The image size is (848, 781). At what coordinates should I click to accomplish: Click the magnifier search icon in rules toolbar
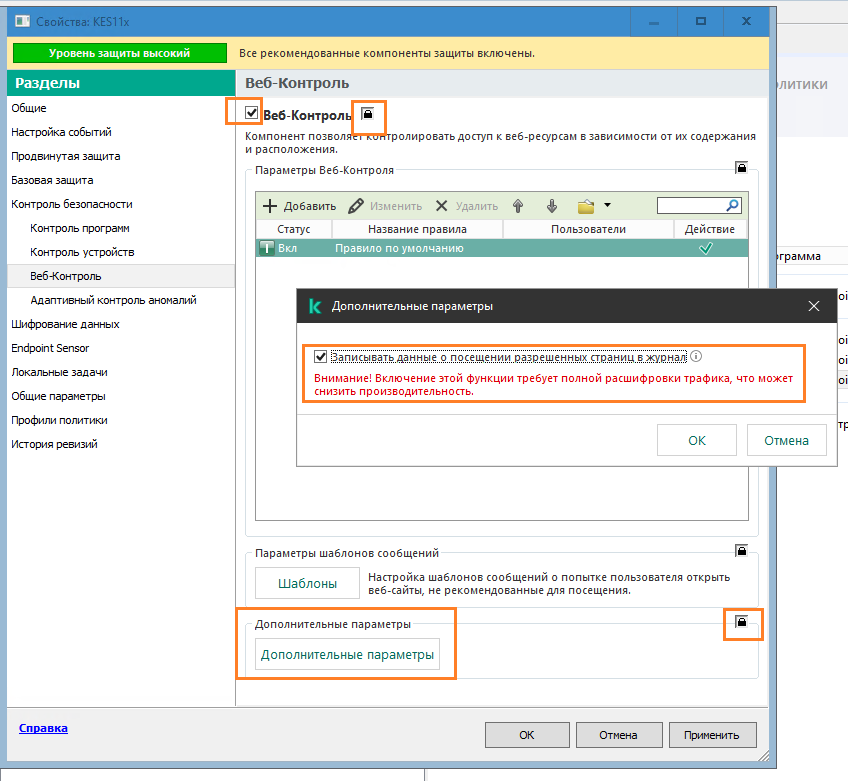click(x=733, y=205)
